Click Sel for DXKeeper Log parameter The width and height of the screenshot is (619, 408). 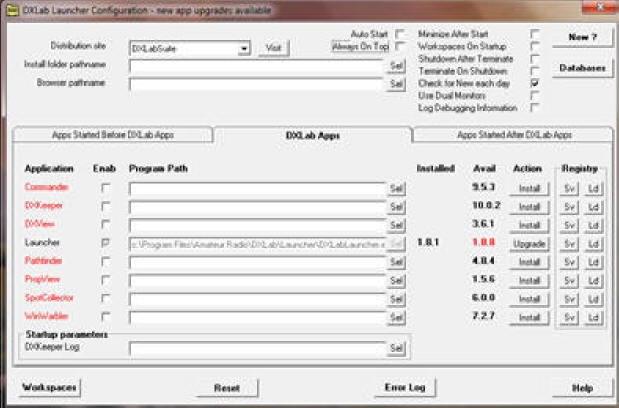[396, 348]
